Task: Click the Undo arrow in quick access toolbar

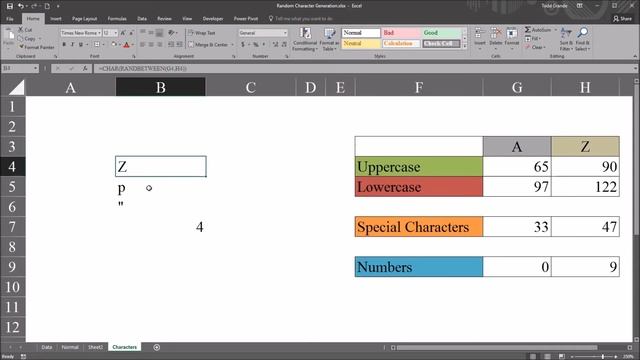Action: tap(20, 6)
